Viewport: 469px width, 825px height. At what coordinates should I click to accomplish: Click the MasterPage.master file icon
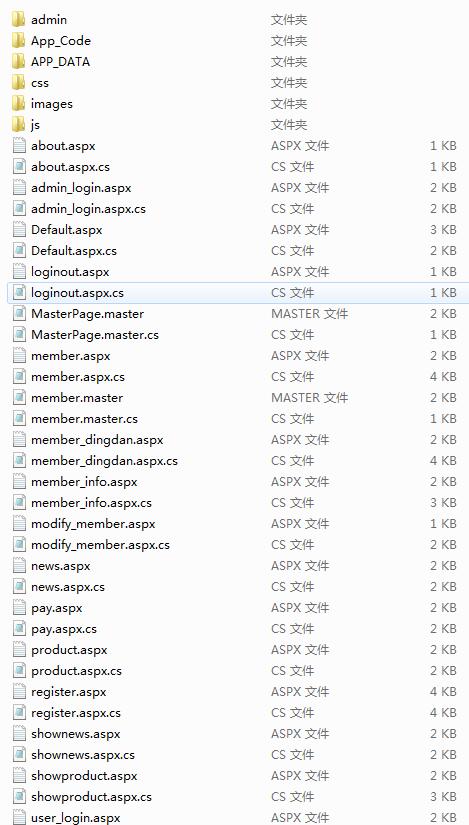tap(19, 314)
